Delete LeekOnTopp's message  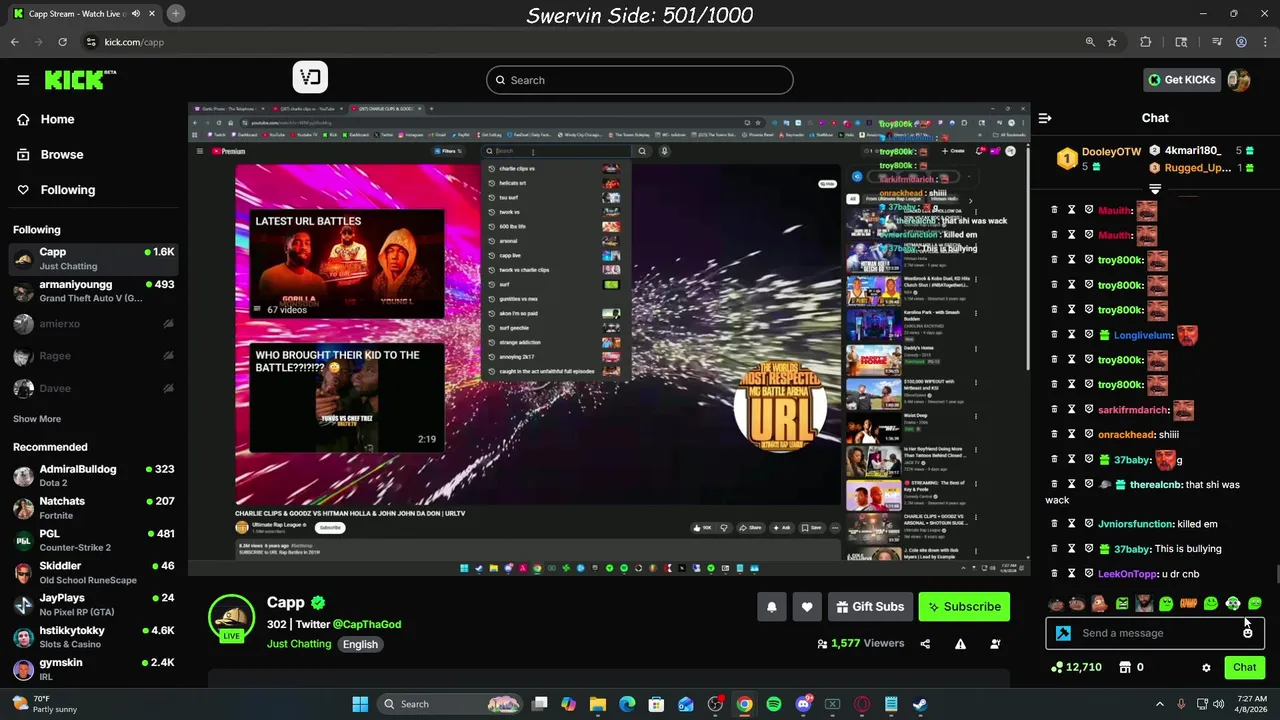[x=1054, y=574]
